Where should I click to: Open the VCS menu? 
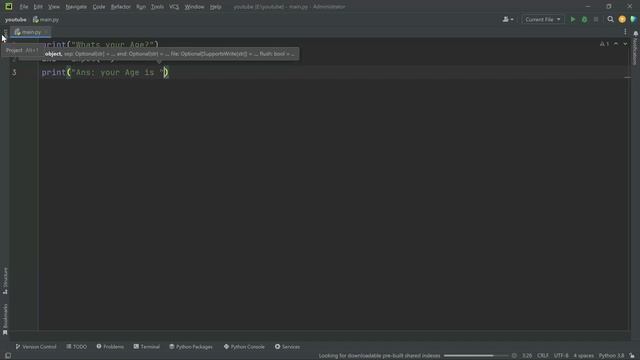click(x=174, y=7)
